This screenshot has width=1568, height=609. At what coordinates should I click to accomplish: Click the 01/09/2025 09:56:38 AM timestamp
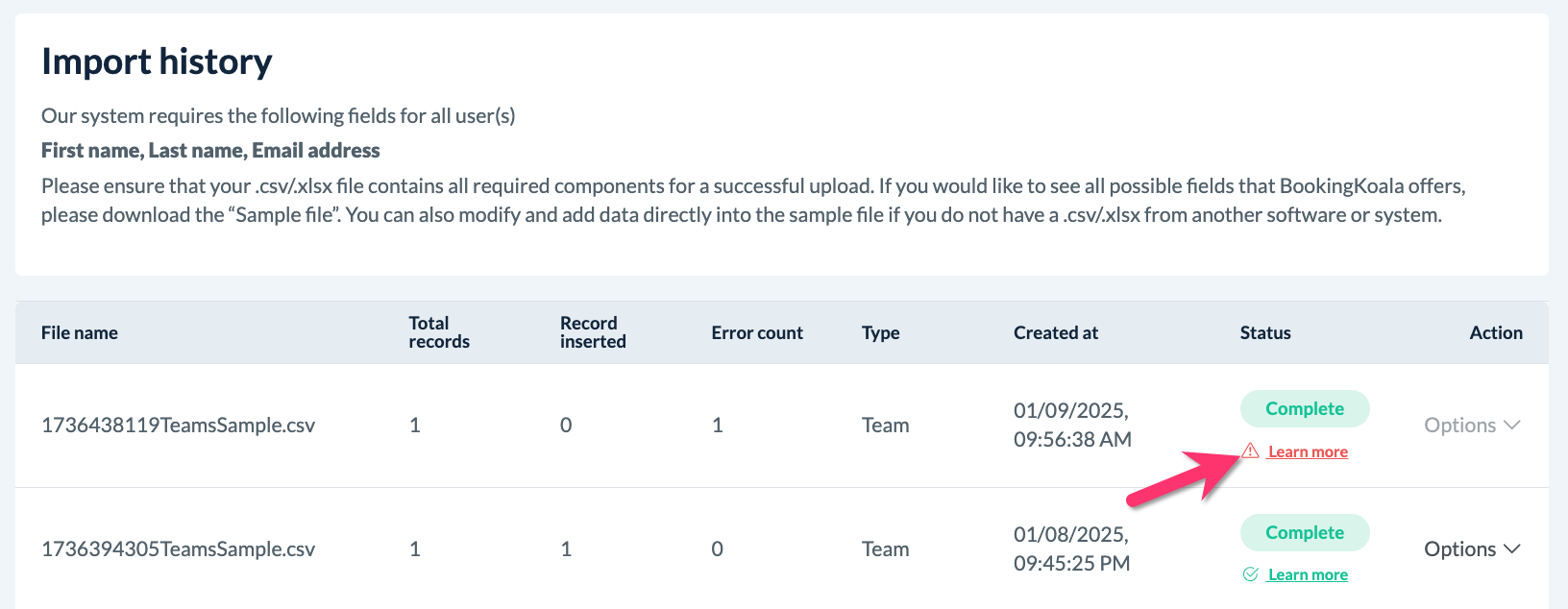coord(1072,425)
